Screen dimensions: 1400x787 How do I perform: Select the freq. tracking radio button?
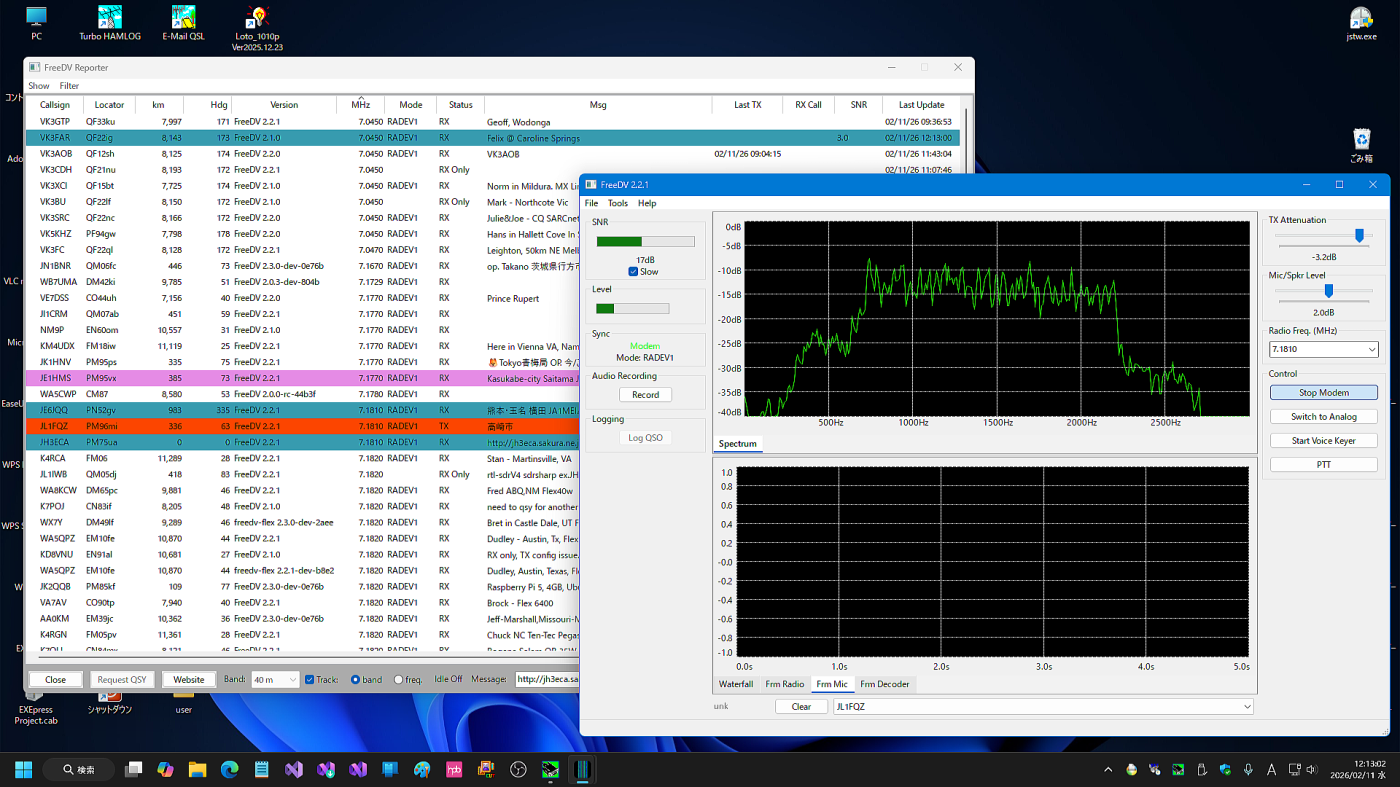[398, 680]
